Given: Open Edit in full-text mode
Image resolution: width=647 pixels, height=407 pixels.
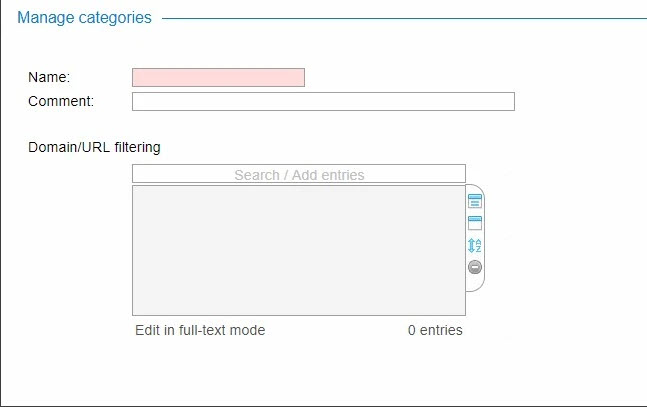Looking at the screenshot, I should click(200, 330).
